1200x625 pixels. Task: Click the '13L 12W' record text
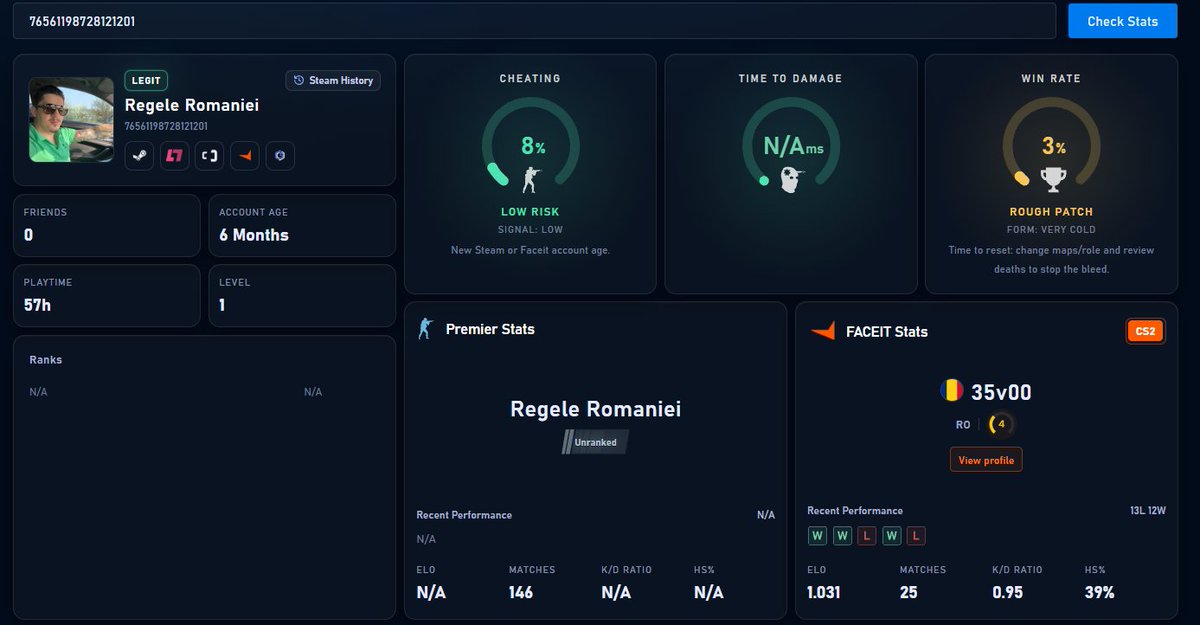[x=1148, y=511]
